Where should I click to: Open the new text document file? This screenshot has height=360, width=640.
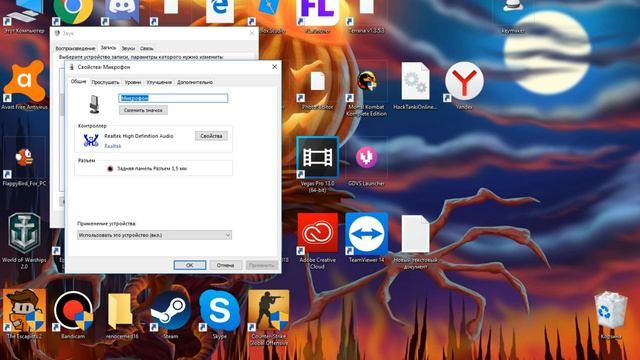[x=415, y=234]
